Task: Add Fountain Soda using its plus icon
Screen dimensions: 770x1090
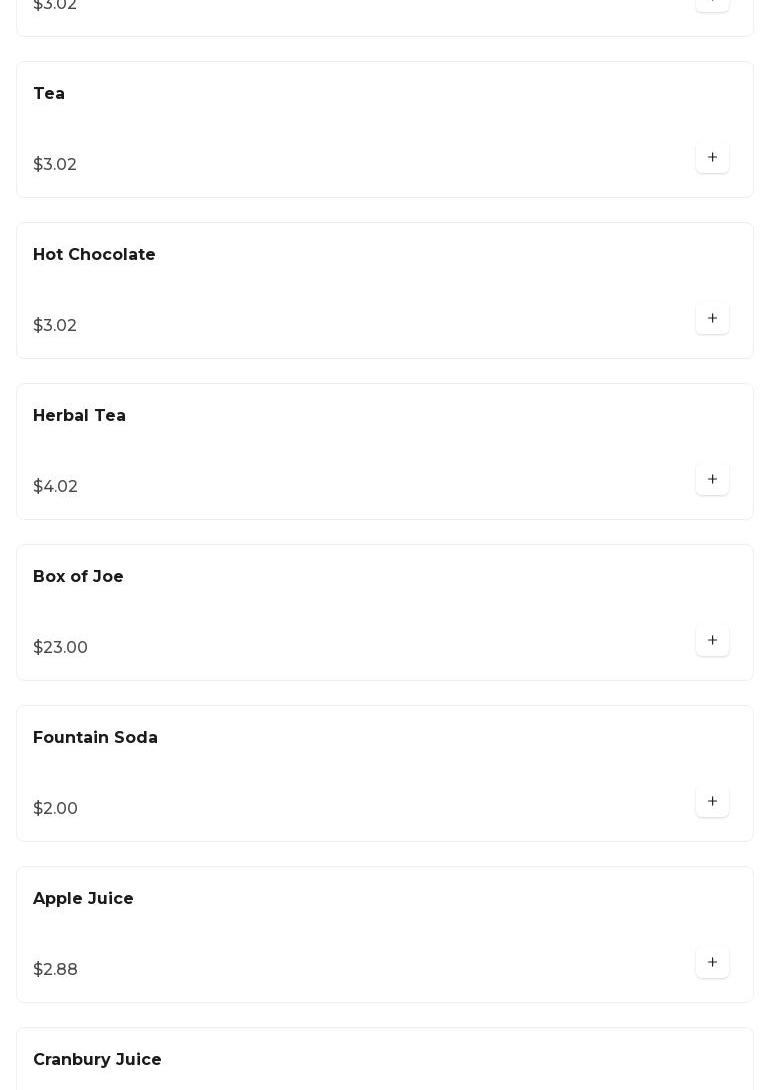Action: (x=712, y=801)
